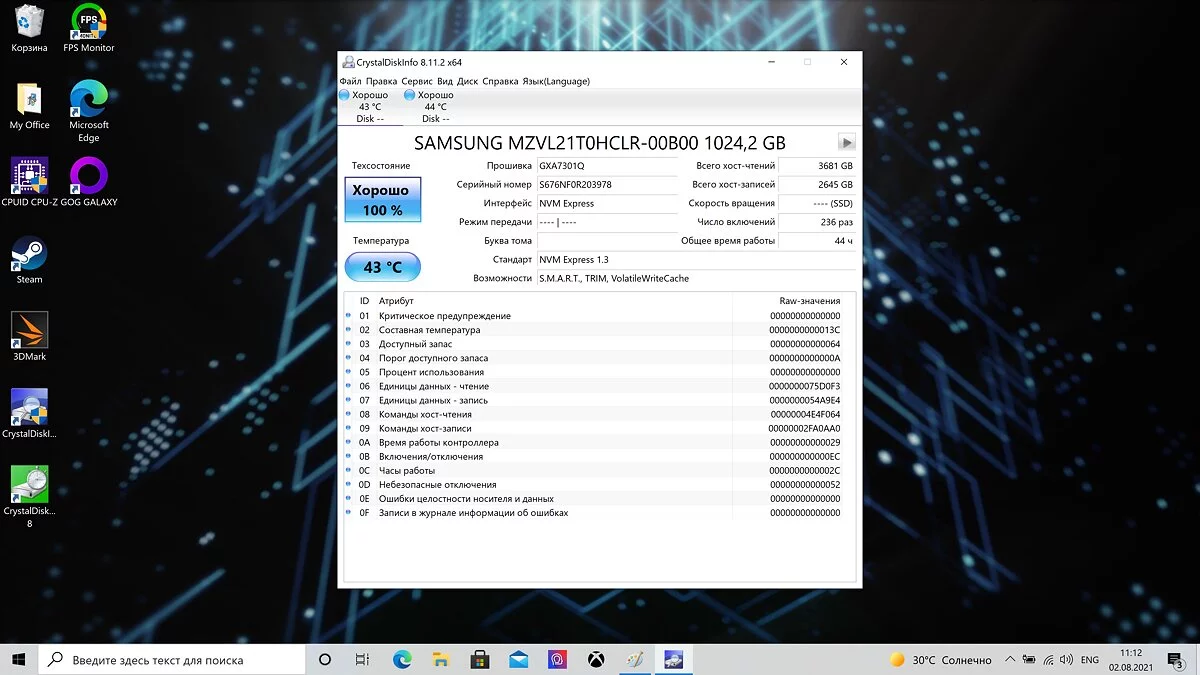Expand hidden system tray icons chevron
1200x675 pixels.
click(1011, 659)
